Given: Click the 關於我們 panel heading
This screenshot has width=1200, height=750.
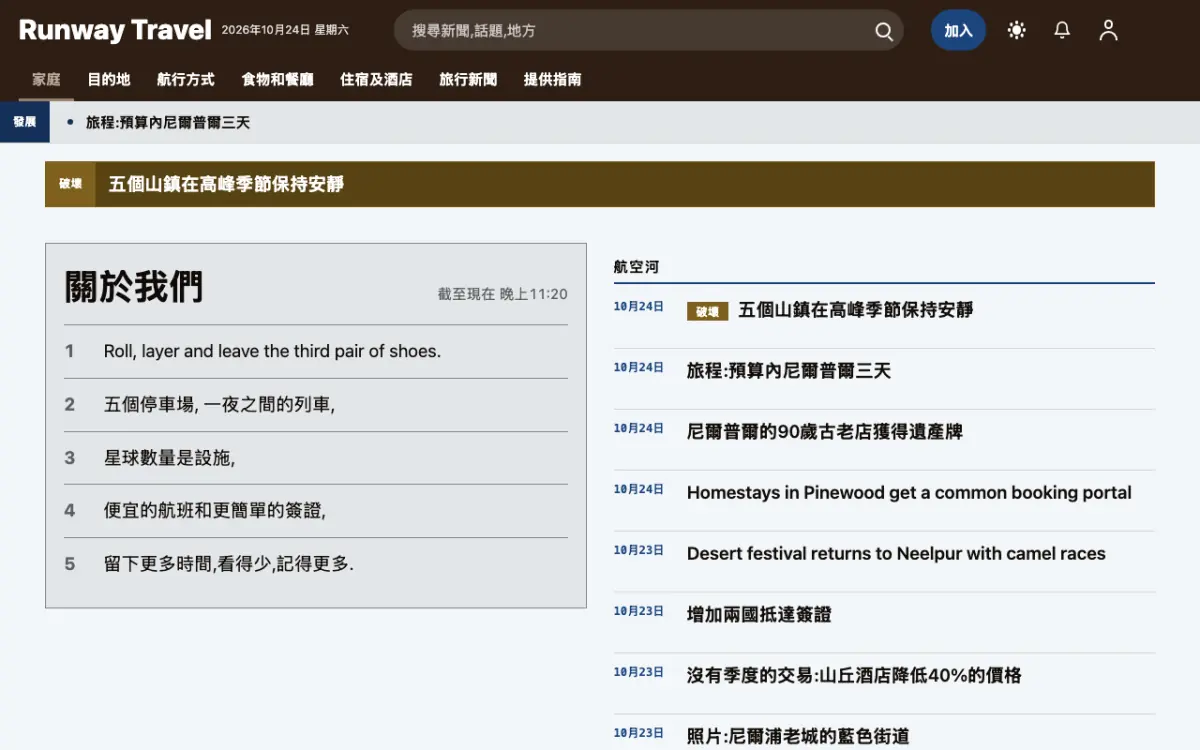Looking at the screenshot, I should pos(134,287).
